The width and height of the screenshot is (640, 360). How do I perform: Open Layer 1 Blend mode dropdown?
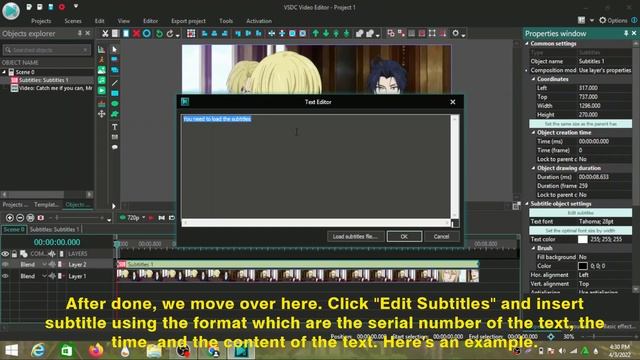tap(44, 276)
